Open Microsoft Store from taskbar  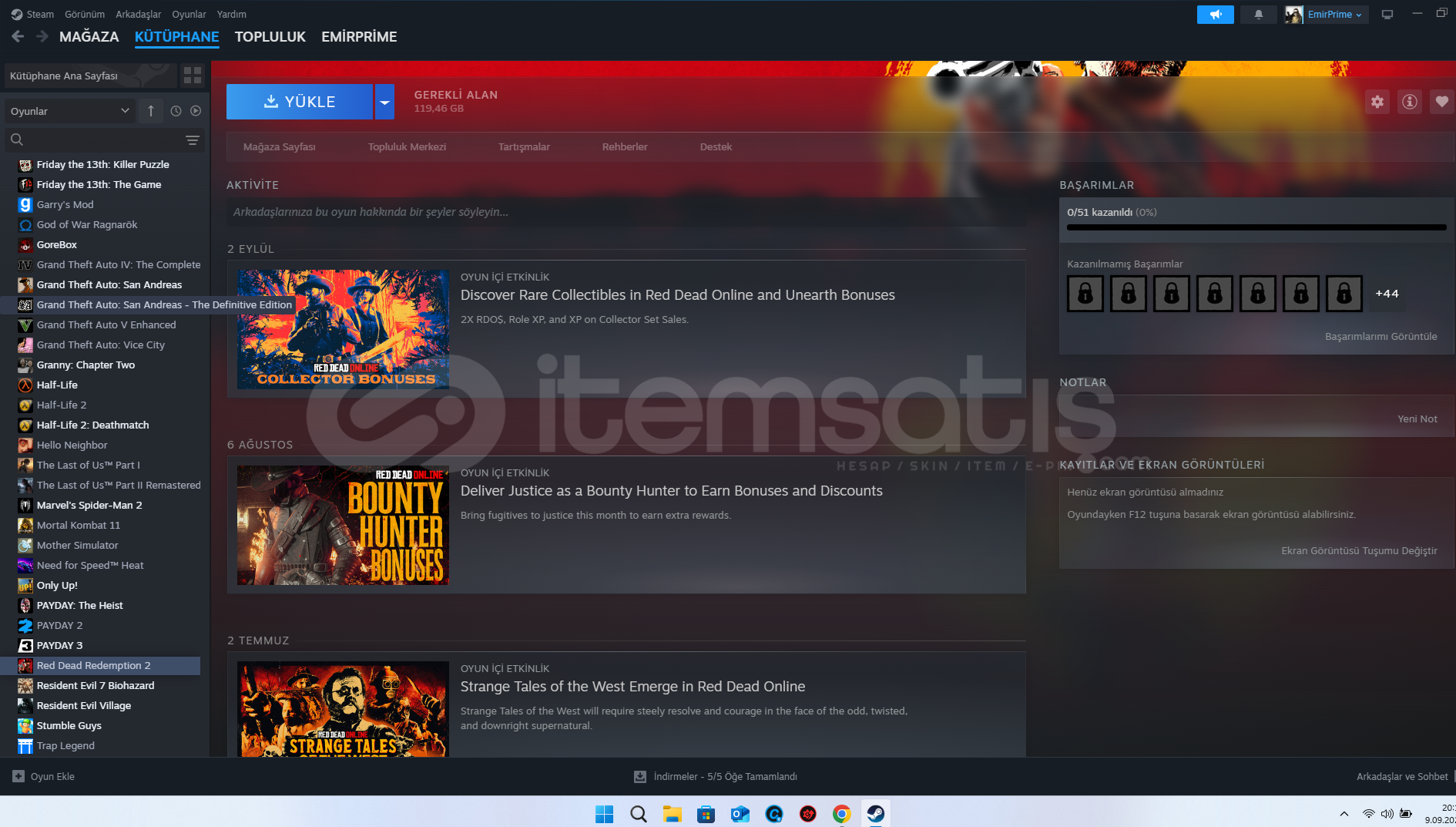click(x=706, y=814)
